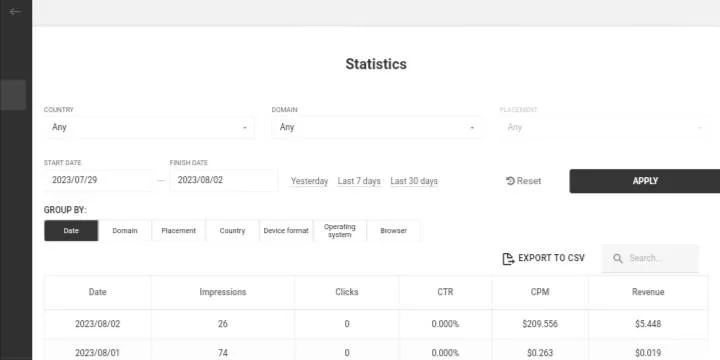The width and height of the screenshot is (720, 360).
Task: Select the Last 30 days preset
Action: 414,181
